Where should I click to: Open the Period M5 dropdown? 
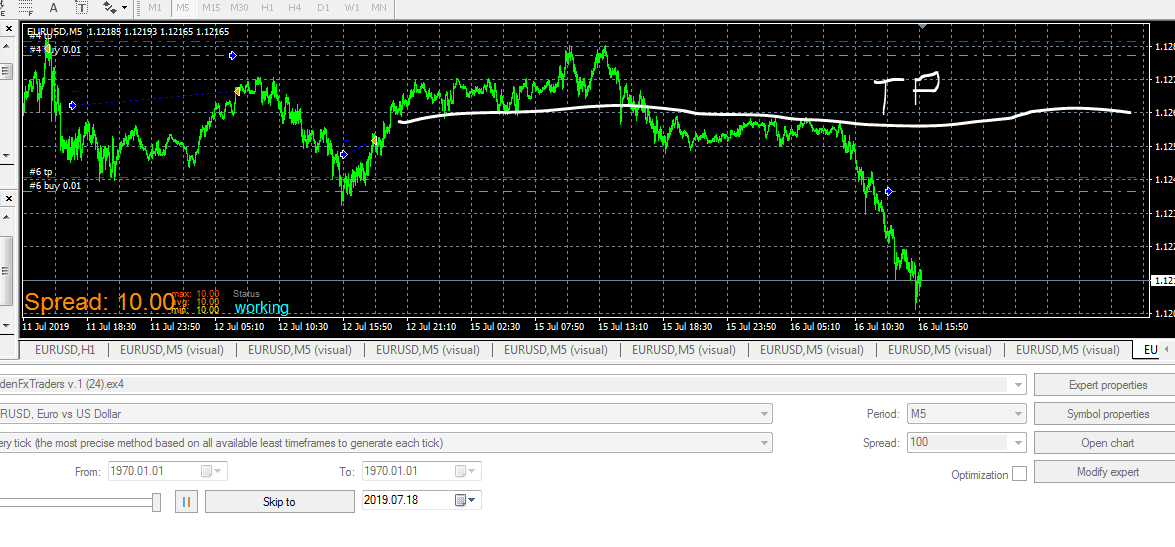point(1018,414)
